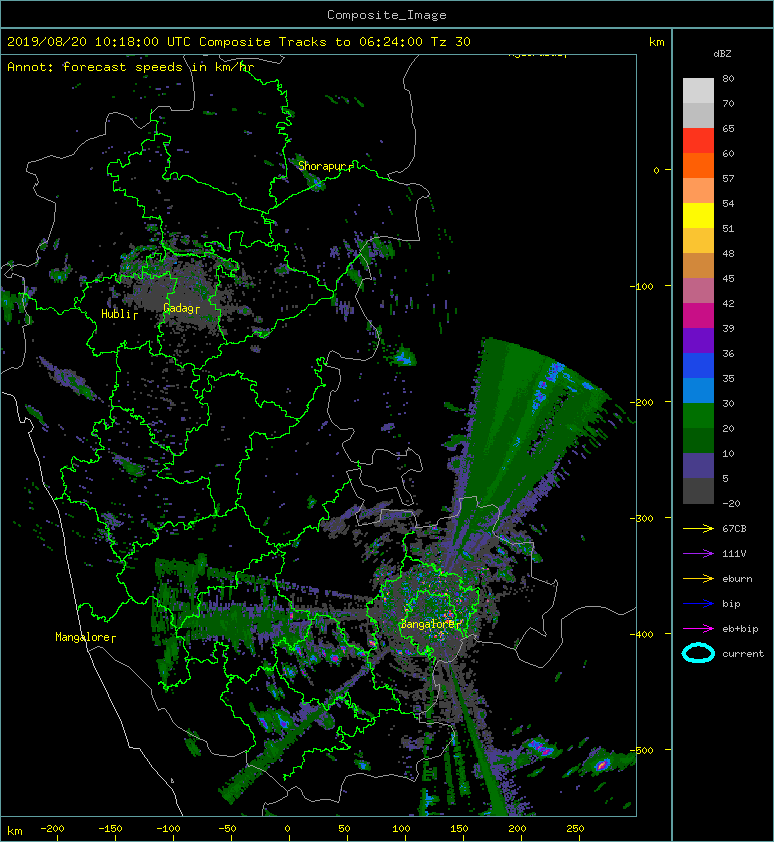Click the 2019/08/20 10:18:00 UTC timestamp
The width and height of the screenshot is (774, 842).
click(99, 42)
